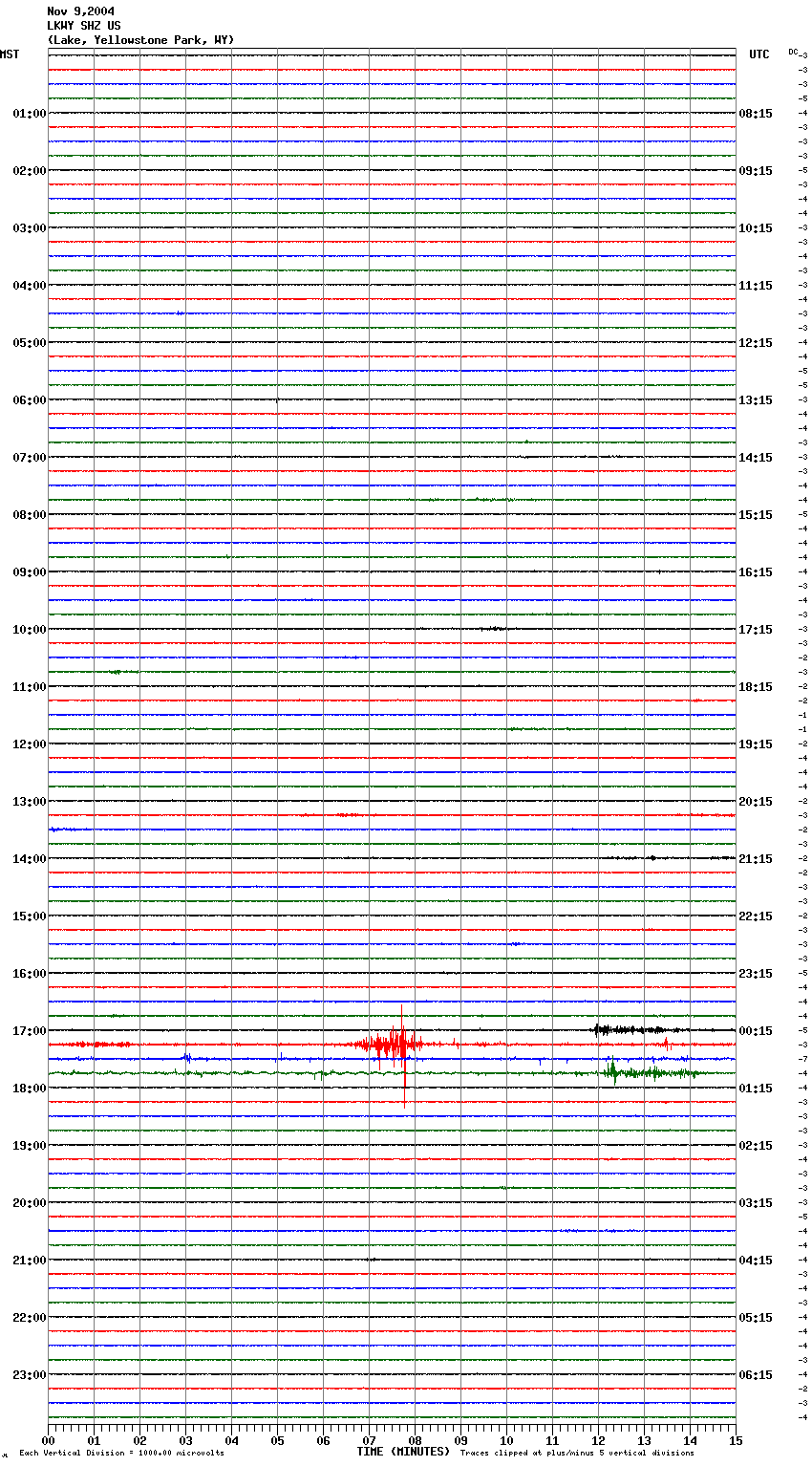Click the MST time zone header

click(x=10, y=54)
